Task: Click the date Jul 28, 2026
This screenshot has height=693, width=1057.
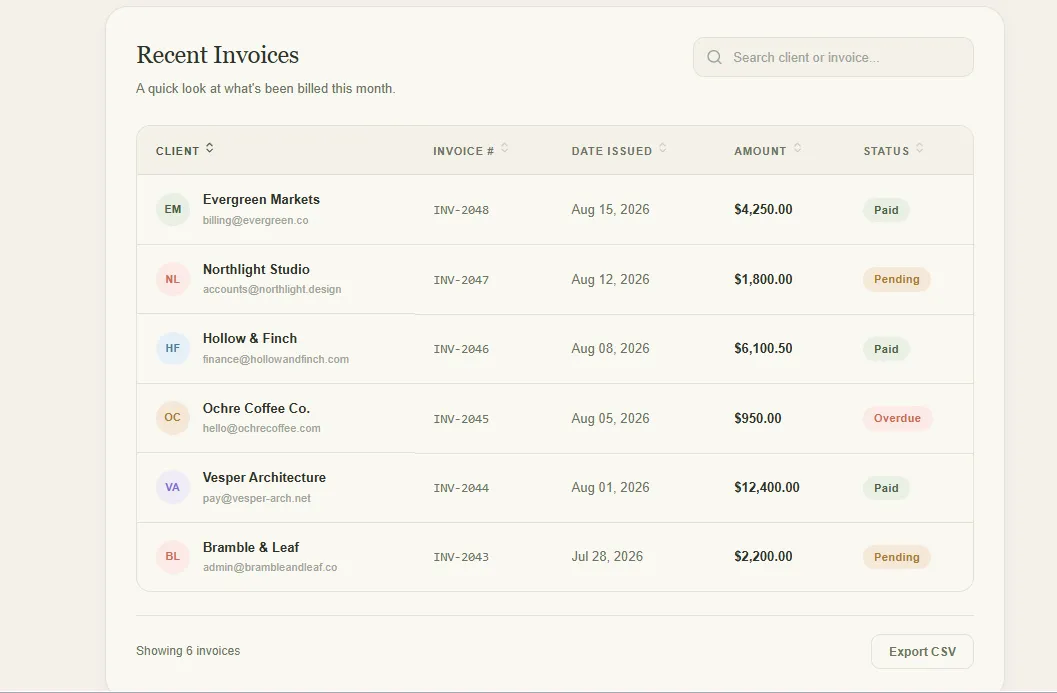Action: tap(607, 557)
